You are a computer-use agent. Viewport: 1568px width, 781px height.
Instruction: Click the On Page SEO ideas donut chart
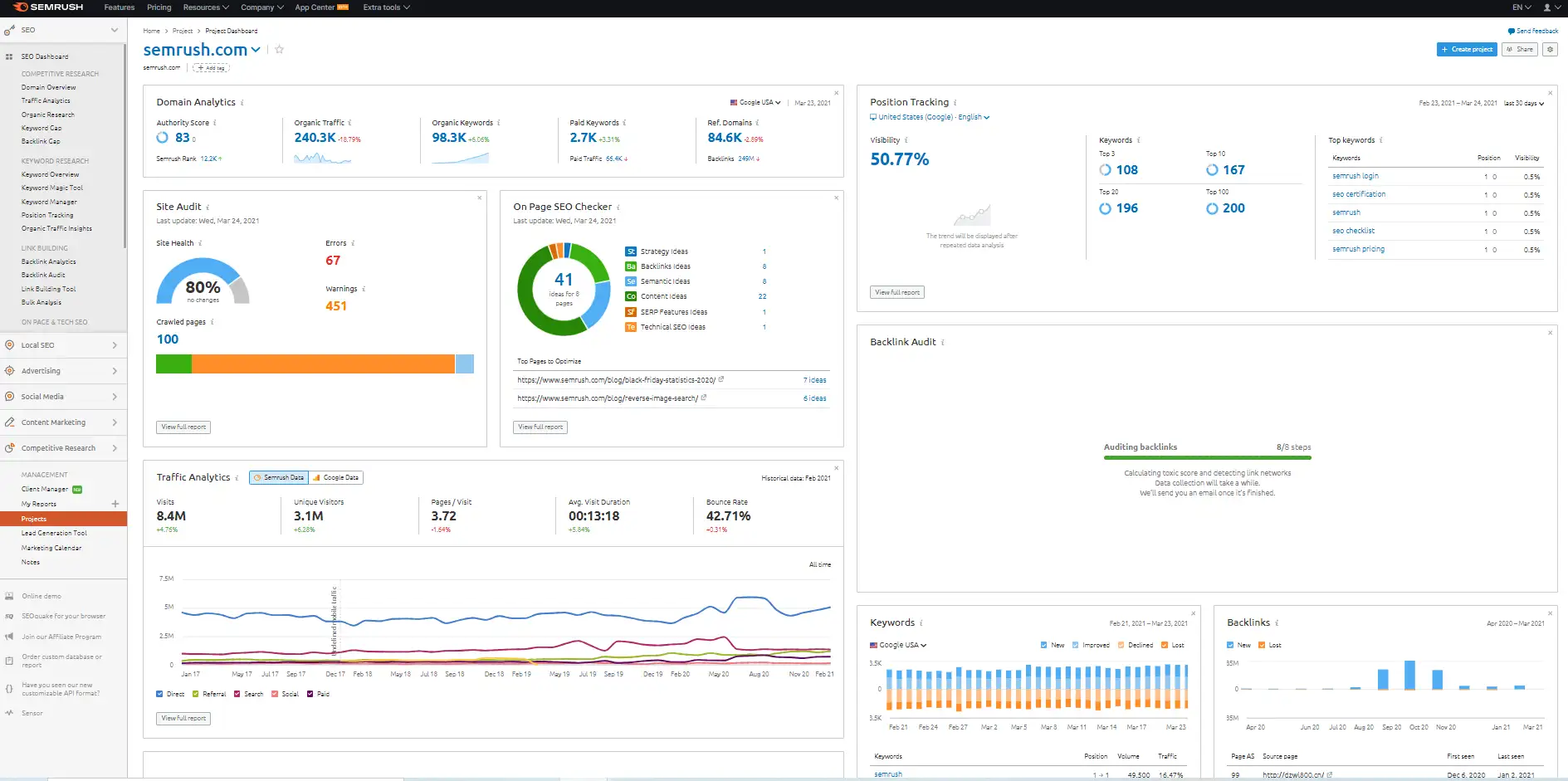click(564, 289)
